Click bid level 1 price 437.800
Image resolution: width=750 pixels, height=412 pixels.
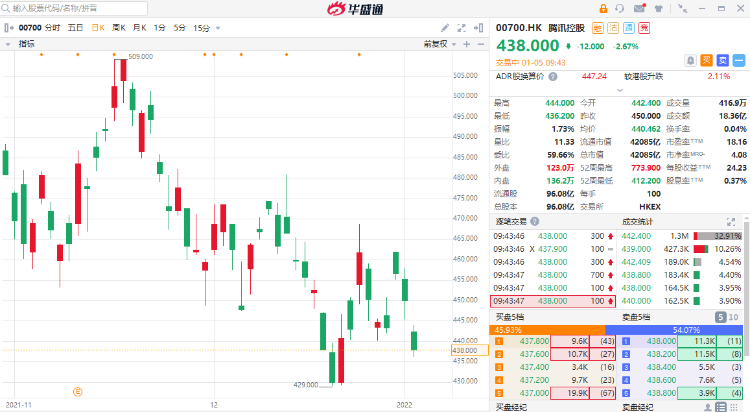(534, 341)
